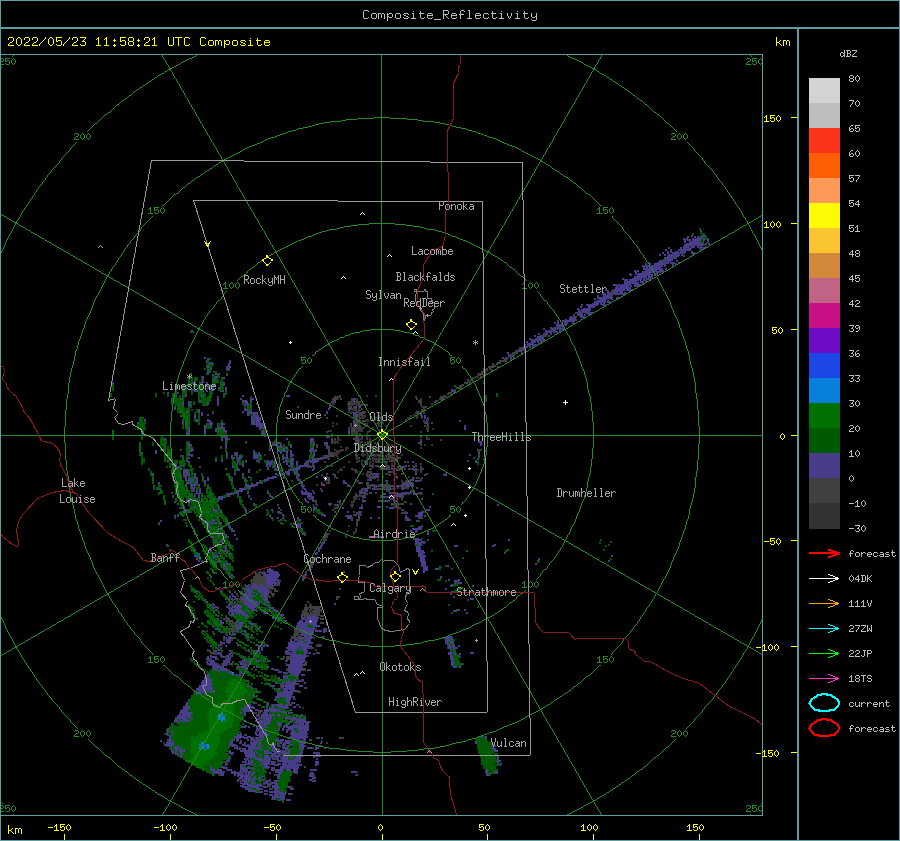Click the 27ZW legend text
This screenshot has height=841, width=900.
(x=860, y=629)
